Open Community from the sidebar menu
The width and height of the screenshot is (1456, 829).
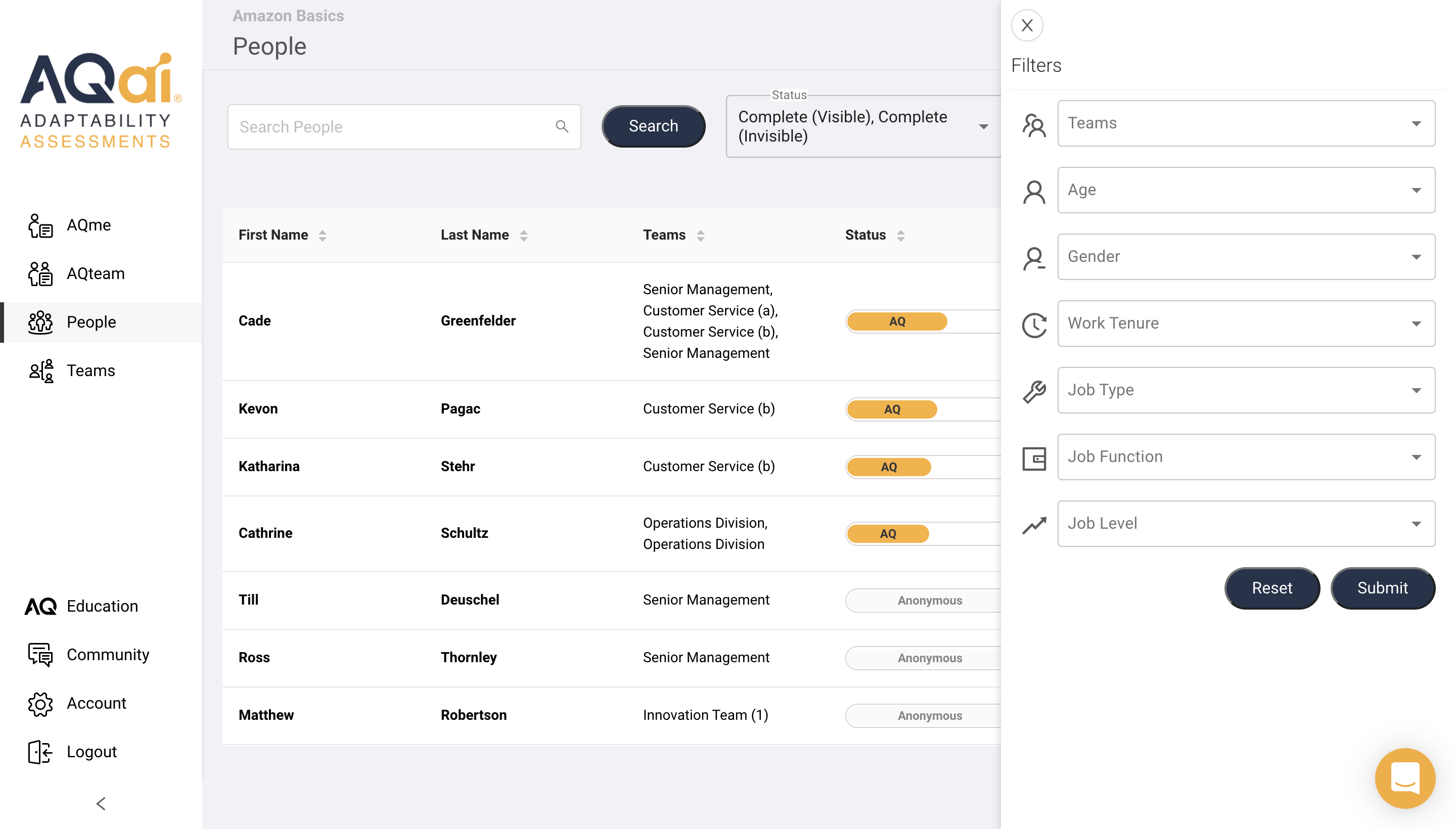[x=108, y=654]
